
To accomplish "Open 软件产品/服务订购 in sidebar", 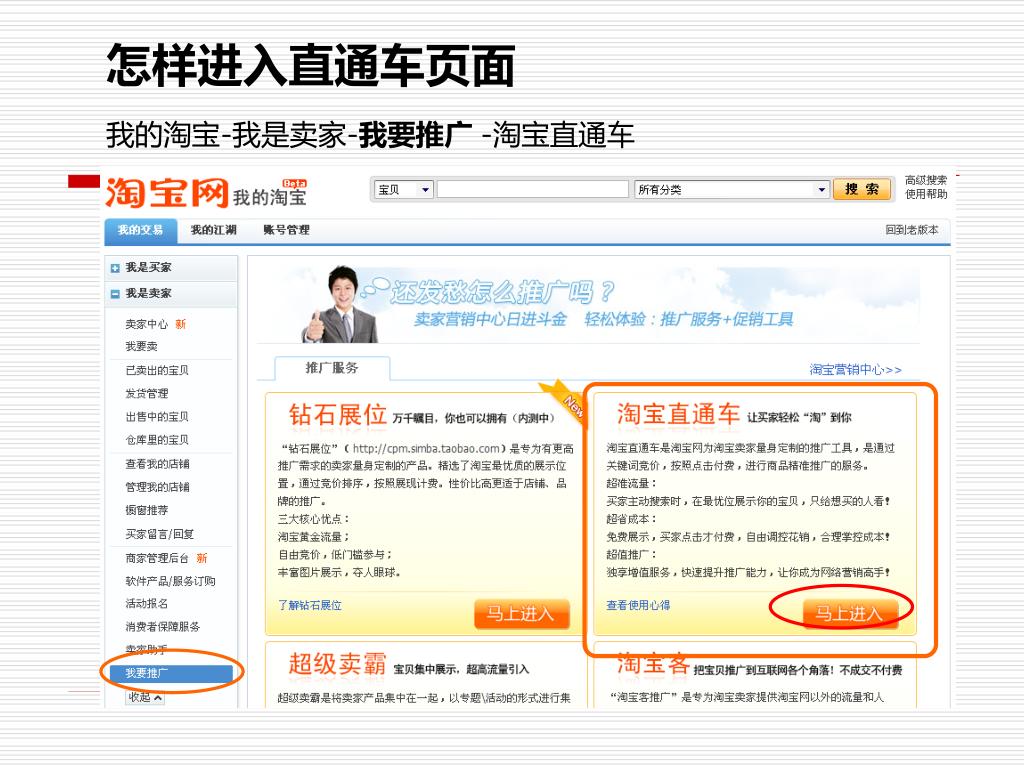I will pos(170,581).
